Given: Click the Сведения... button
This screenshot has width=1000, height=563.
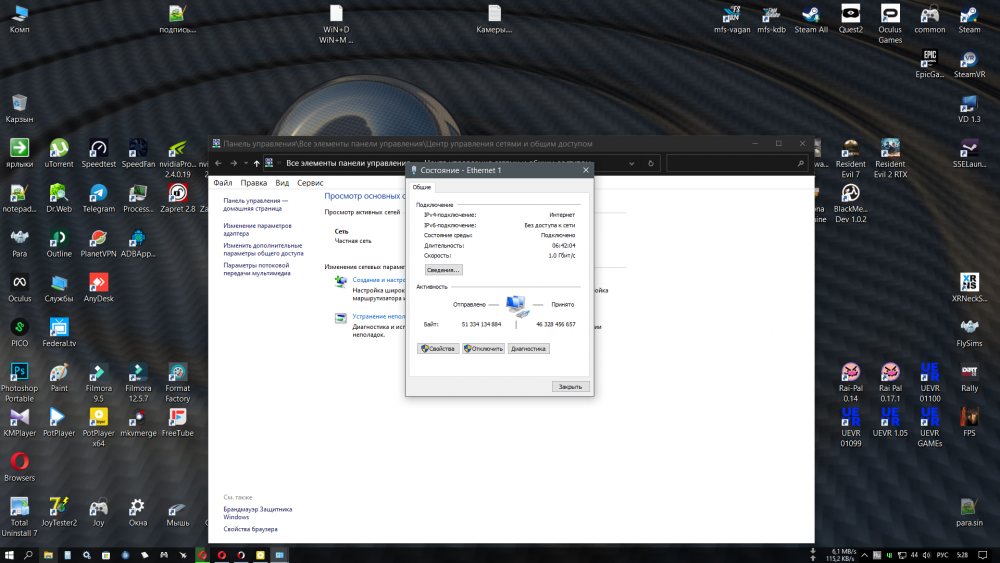Looking at the screenshot, I should click(443, 270).
